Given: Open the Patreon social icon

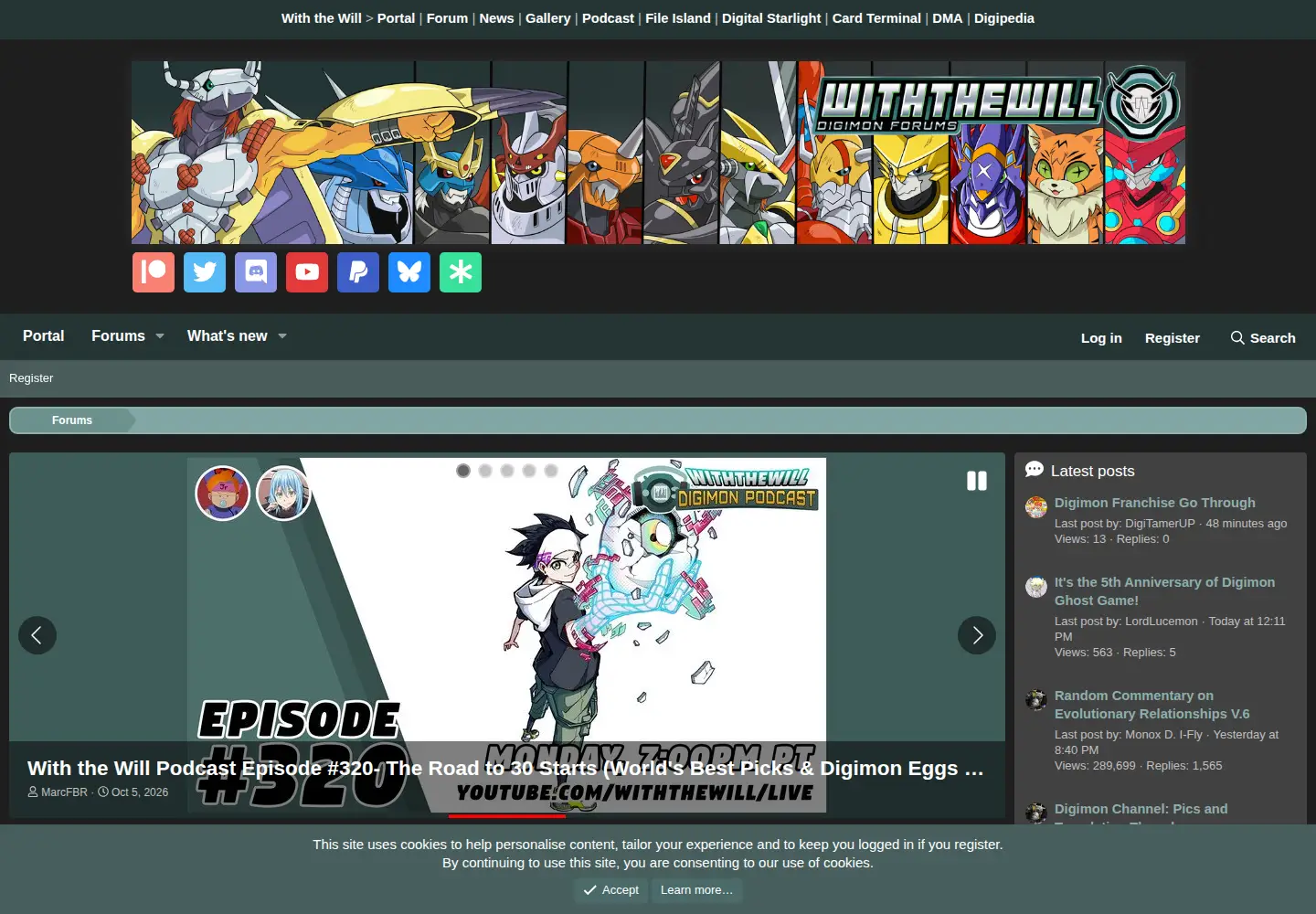Looking at the screenshot, I should click(154, 272).
